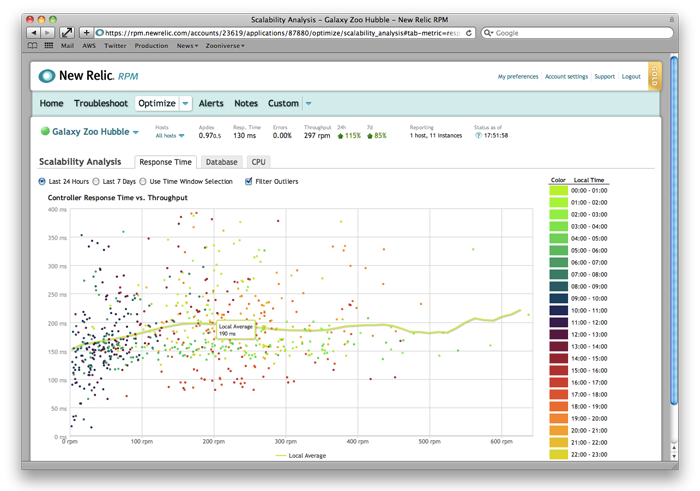Viewport: 700px width, 491px height.
Task: Open the Custom menu item
Action: click(283, 103)
